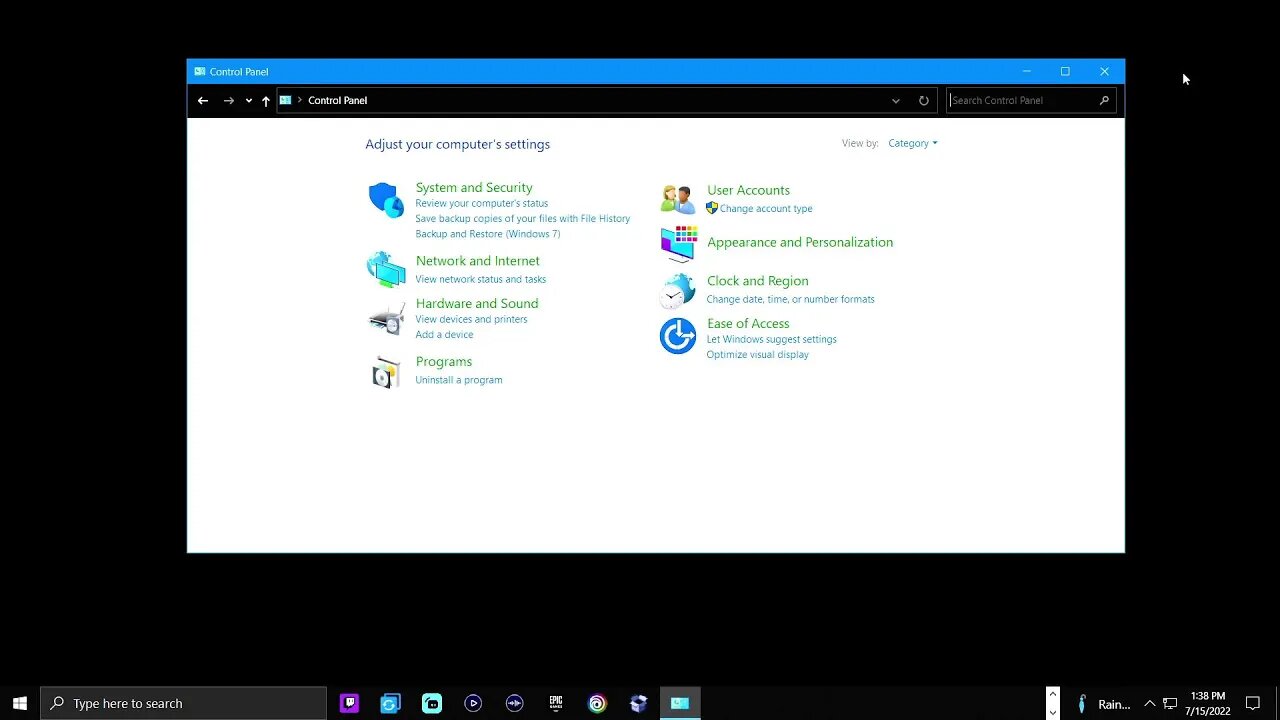Screen dimensions: 1280x720
Task: Open the Hardware and Sound printer icon
Action: pyautogui.click(x=386, y=319)
